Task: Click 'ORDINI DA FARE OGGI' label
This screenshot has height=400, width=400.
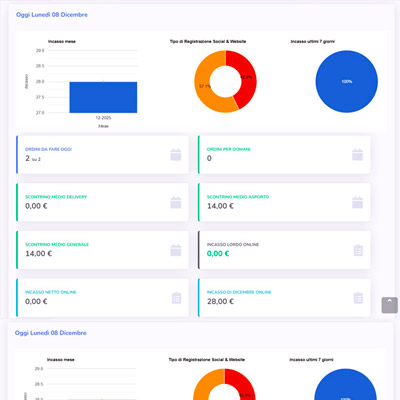Action: pos(48,149)
